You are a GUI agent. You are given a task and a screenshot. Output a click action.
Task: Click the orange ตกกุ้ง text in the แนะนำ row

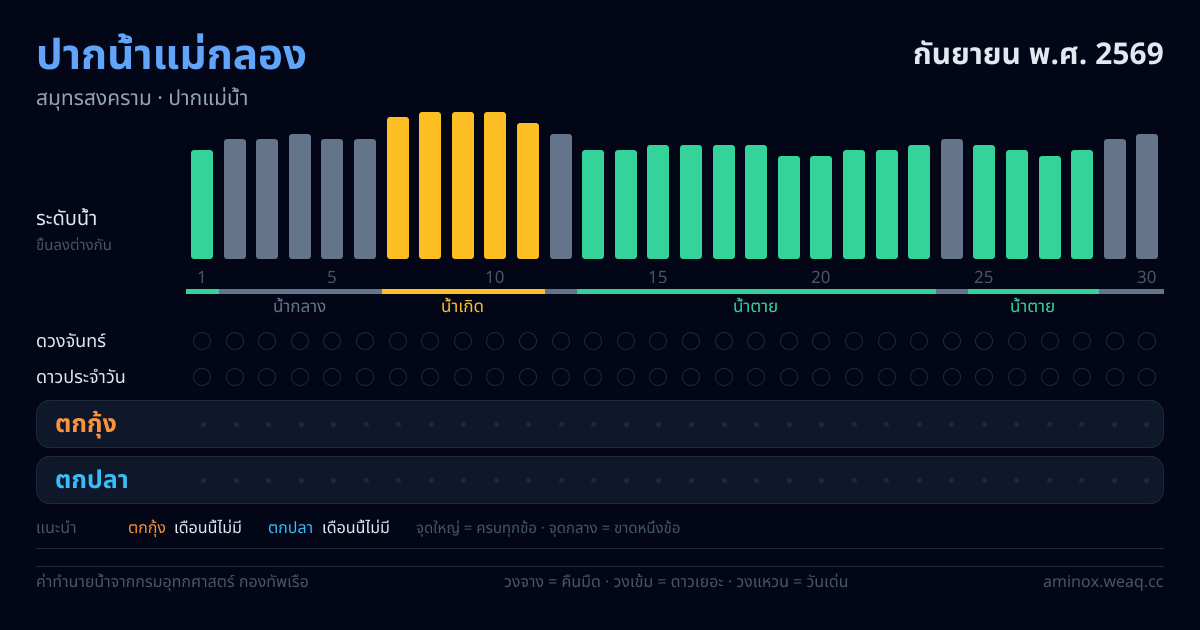147,528
